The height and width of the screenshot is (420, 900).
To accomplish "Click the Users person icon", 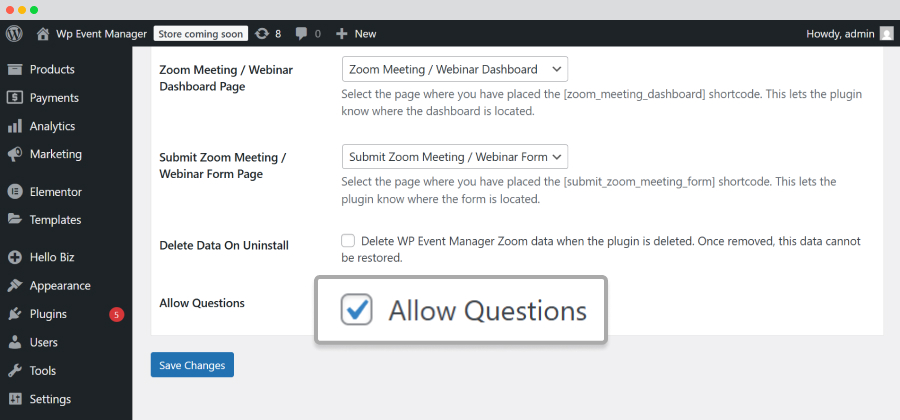I will click(15, 343).
